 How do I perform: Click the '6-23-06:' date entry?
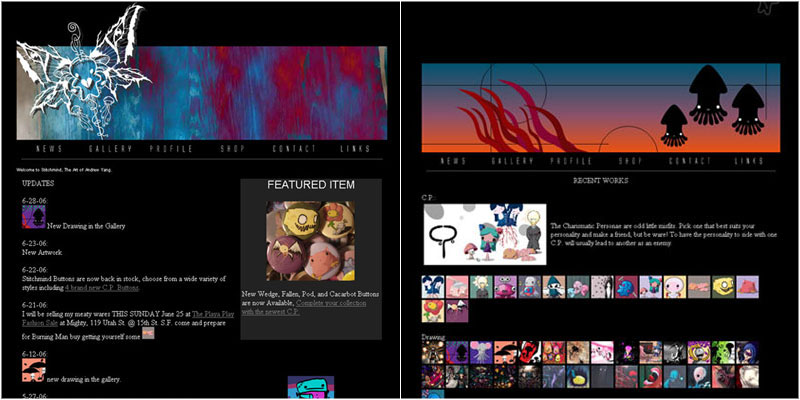[35, 243]
